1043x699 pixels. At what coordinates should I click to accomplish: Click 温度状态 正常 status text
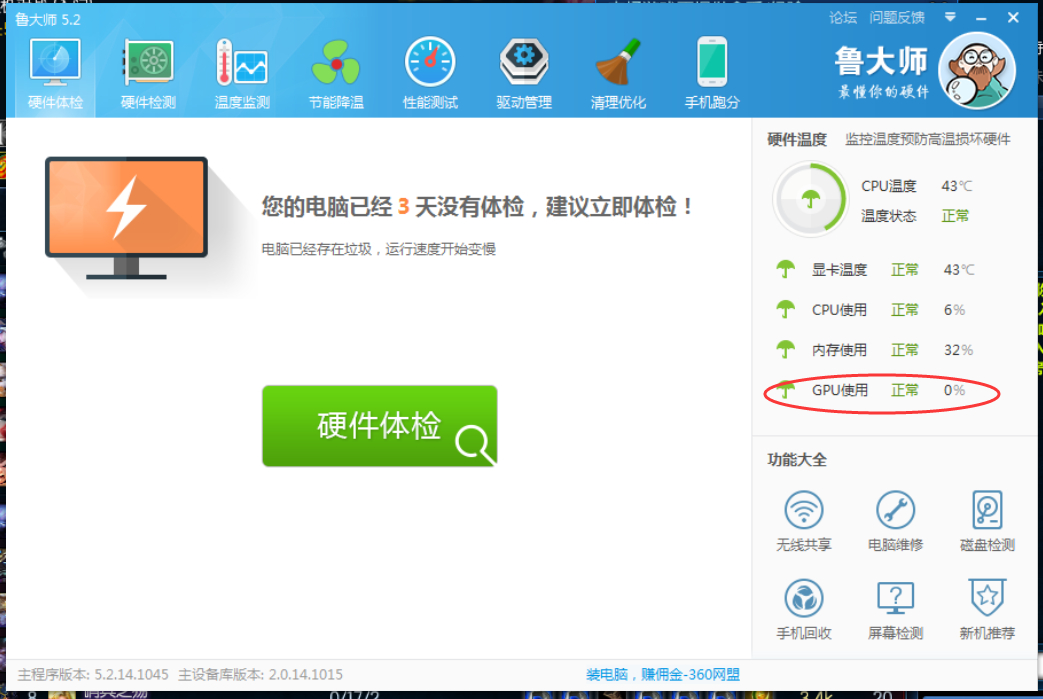tap(955, 215)
